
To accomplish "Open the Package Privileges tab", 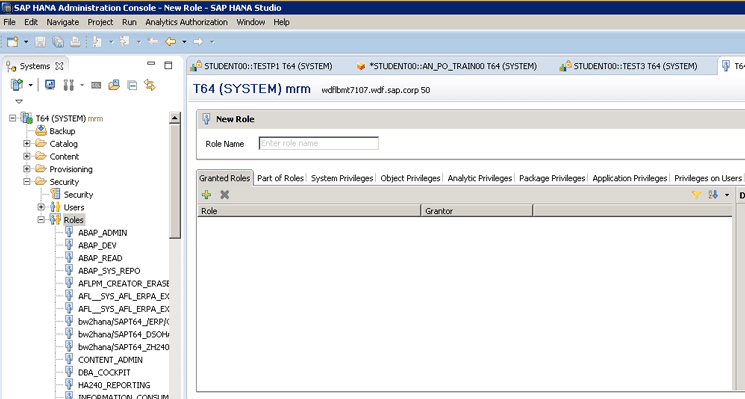I will tap(552, 178).
